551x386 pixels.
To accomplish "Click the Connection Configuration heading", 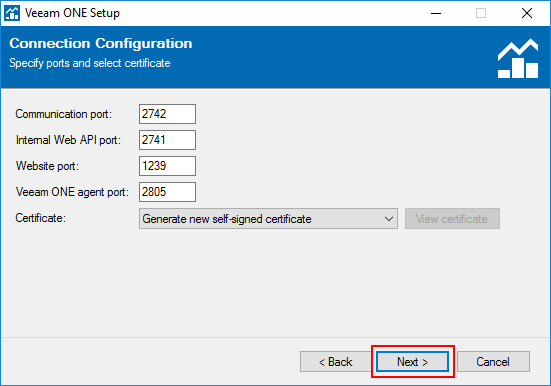I will pyautogui.click(x=101, y=44).
